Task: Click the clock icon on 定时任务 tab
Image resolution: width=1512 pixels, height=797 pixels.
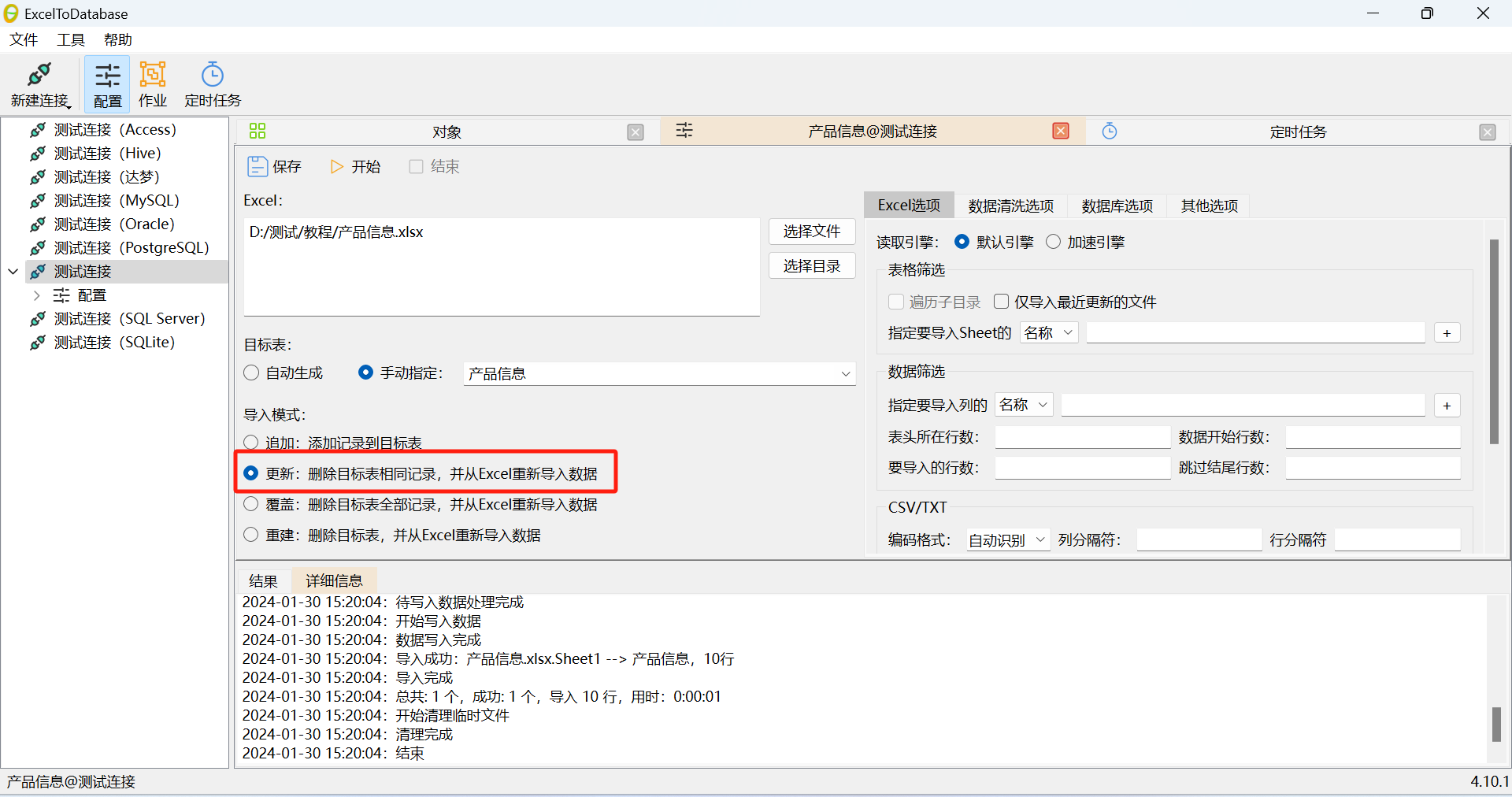Action: 1110,131
